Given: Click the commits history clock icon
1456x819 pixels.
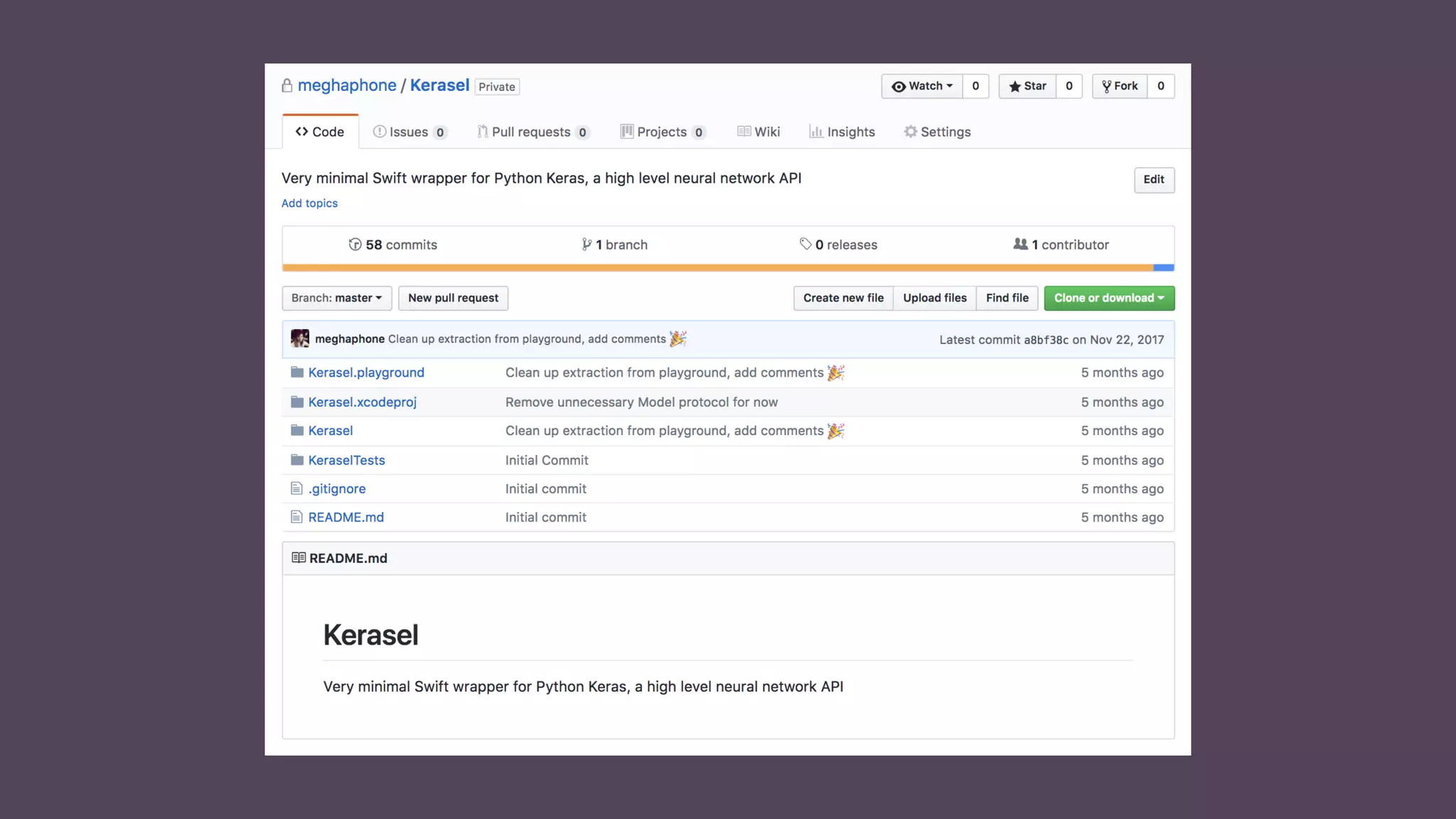Looking at the screenshot, I should (355, 245).
